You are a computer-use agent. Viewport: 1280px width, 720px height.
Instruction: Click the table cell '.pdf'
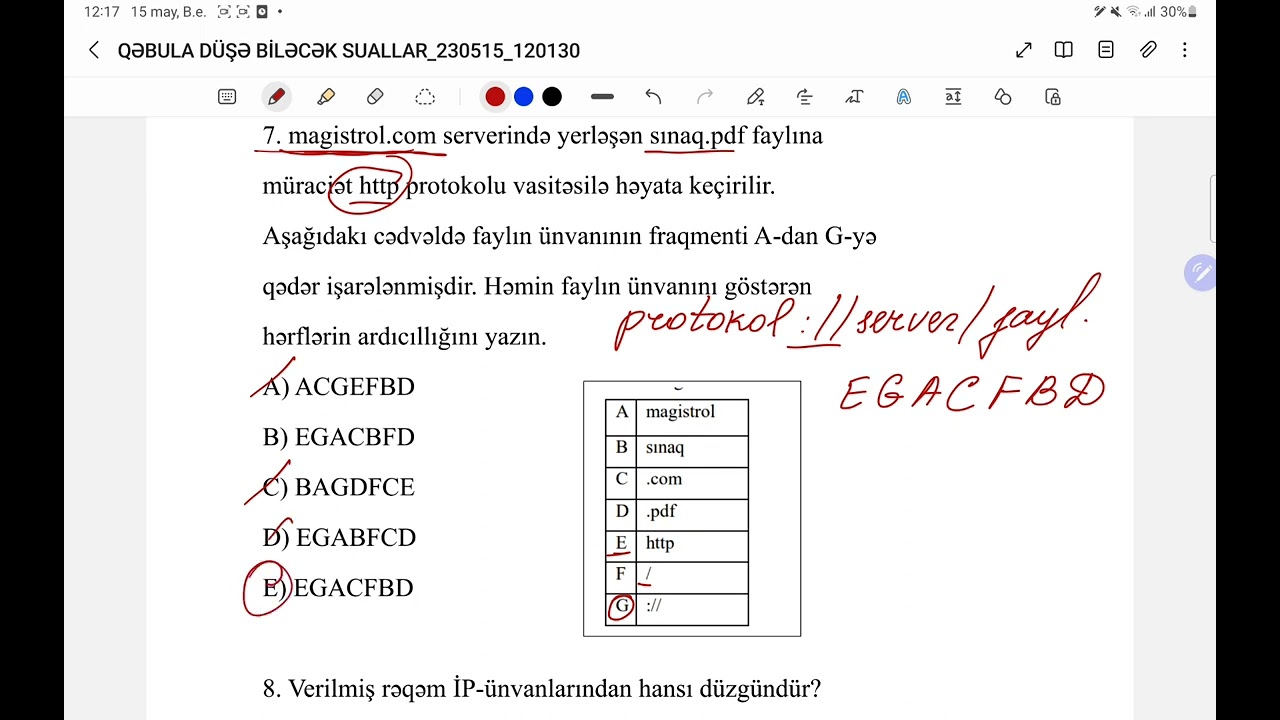[x=692, y=514]
